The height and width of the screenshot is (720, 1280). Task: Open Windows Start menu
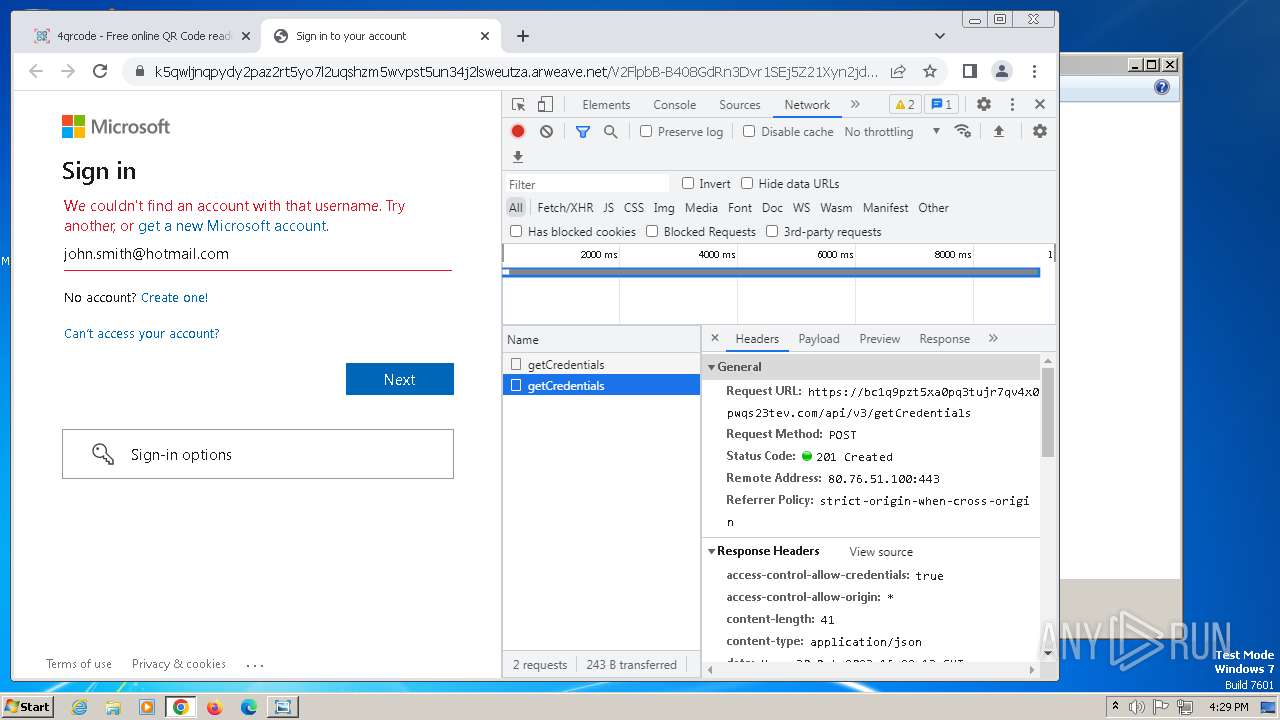pos(28,707)
